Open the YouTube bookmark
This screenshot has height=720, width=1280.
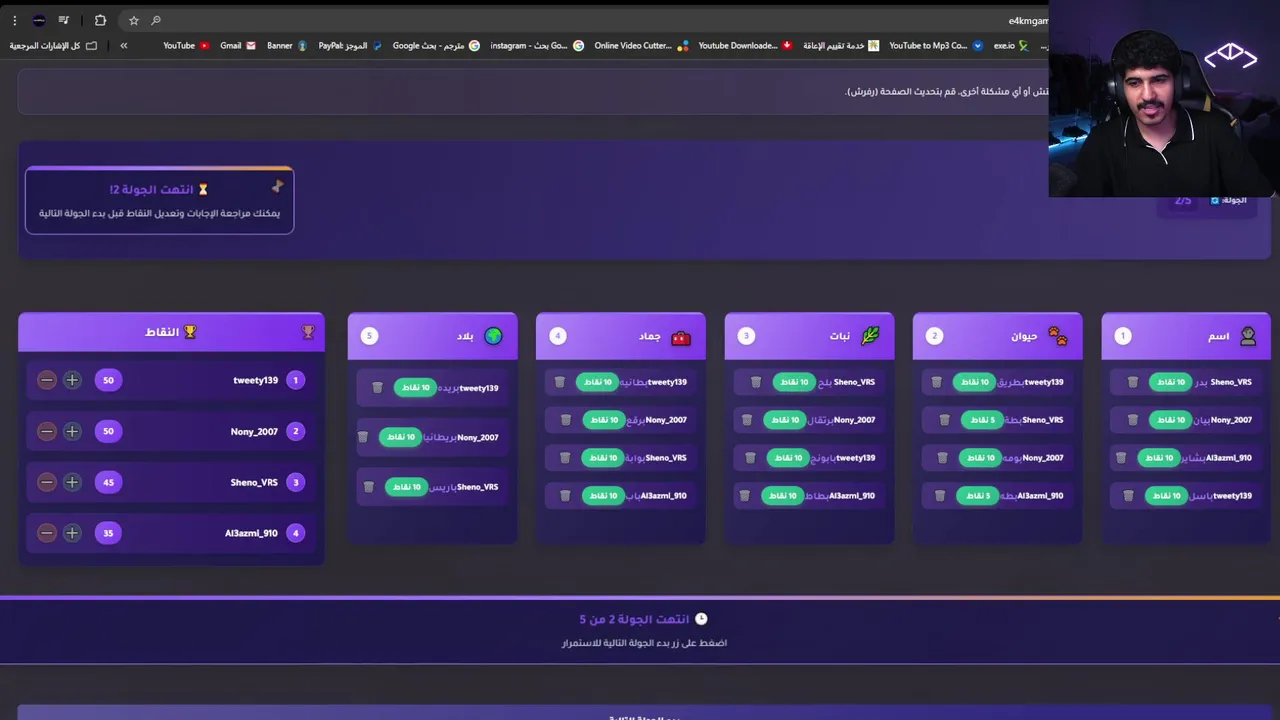(x=186, y=45)
